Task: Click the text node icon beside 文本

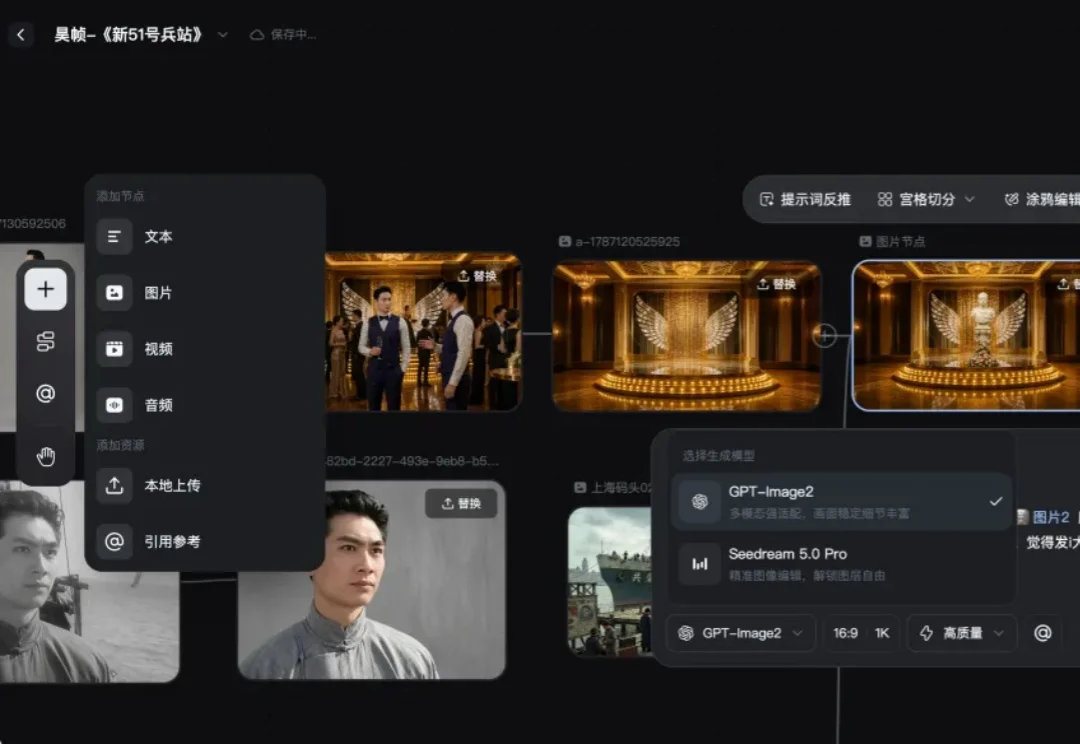Action: 114,236
